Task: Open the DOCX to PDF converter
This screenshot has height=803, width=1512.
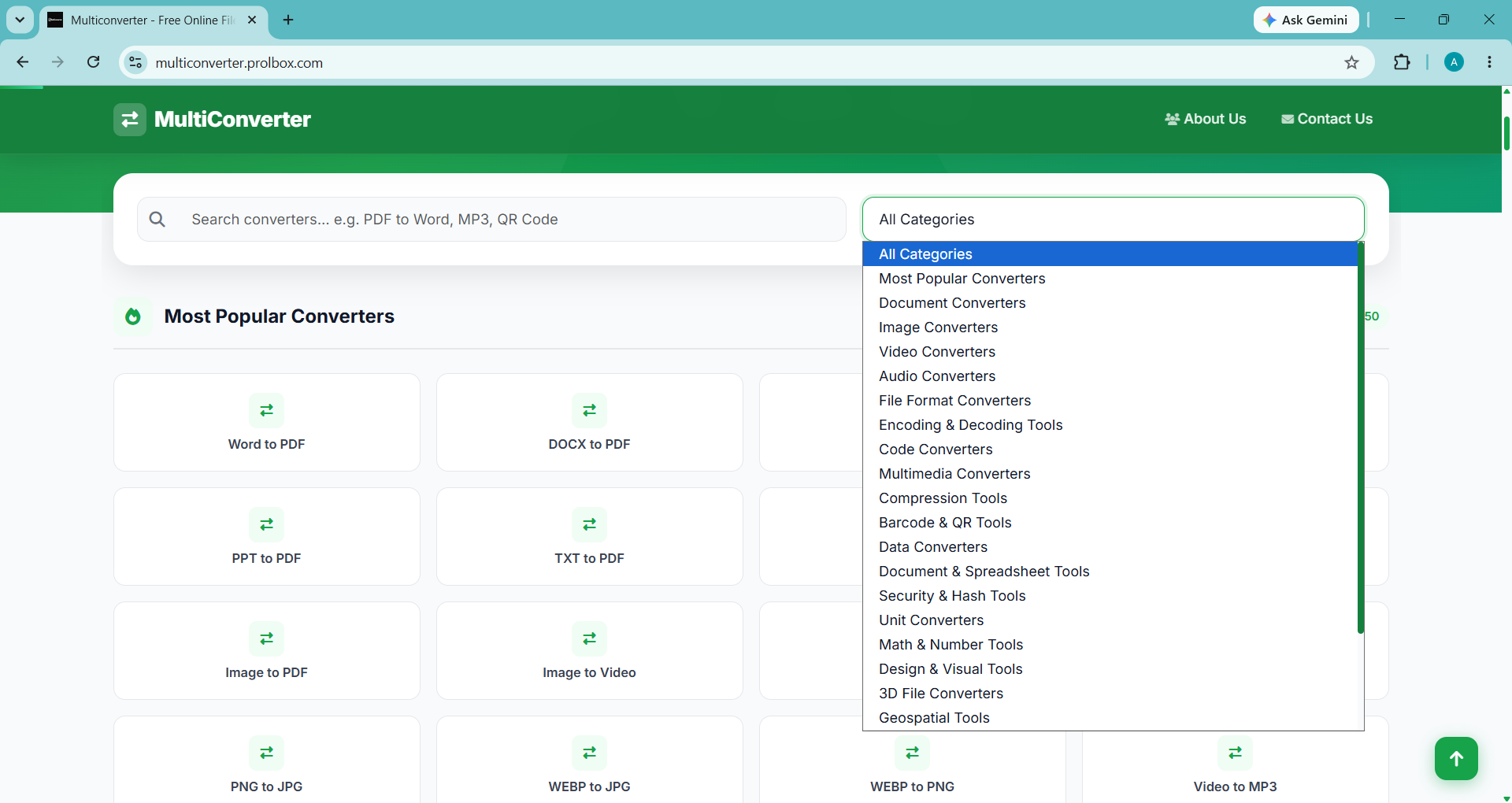Action: (x=590, y=422)
